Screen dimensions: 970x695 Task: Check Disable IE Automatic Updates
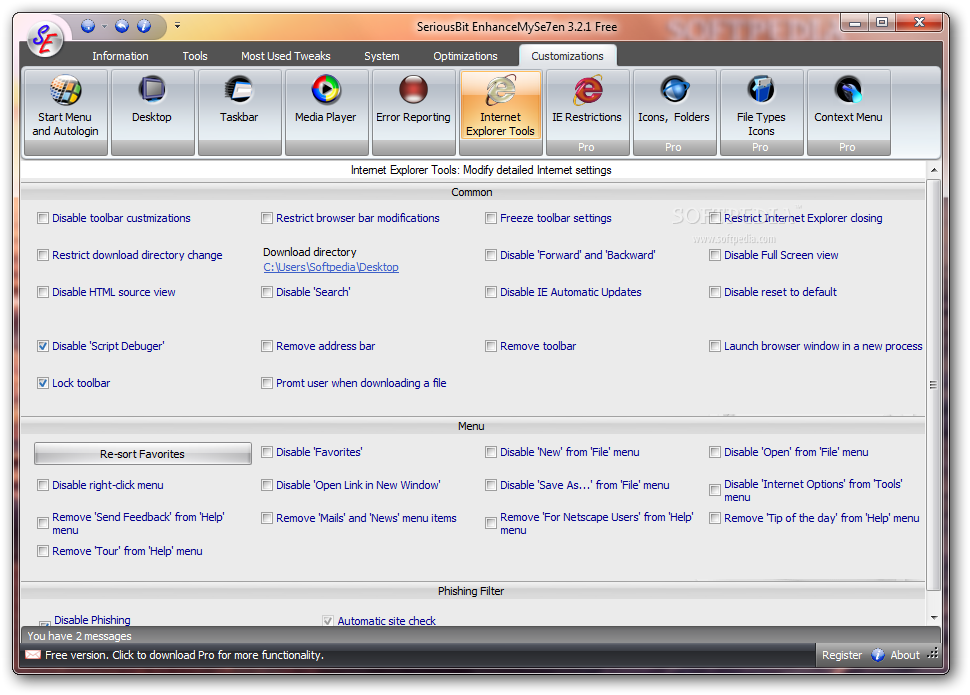(x=491, y=292)
